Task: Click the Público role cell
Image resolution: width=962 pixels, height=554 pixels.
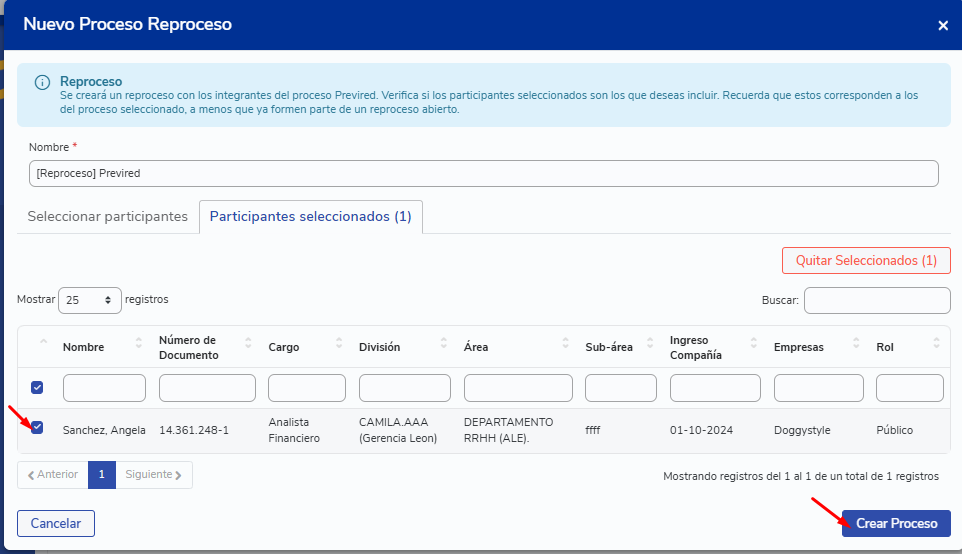Action: pos(895,430)
